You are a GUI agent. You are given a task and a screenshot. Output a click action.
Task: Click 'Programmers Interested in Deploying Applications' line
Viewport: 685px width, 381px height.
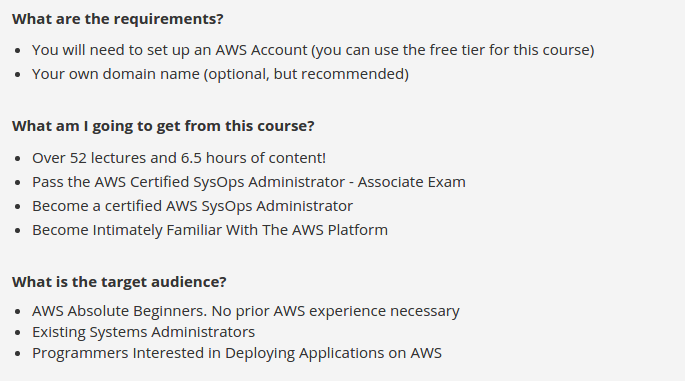click(237, 353)
